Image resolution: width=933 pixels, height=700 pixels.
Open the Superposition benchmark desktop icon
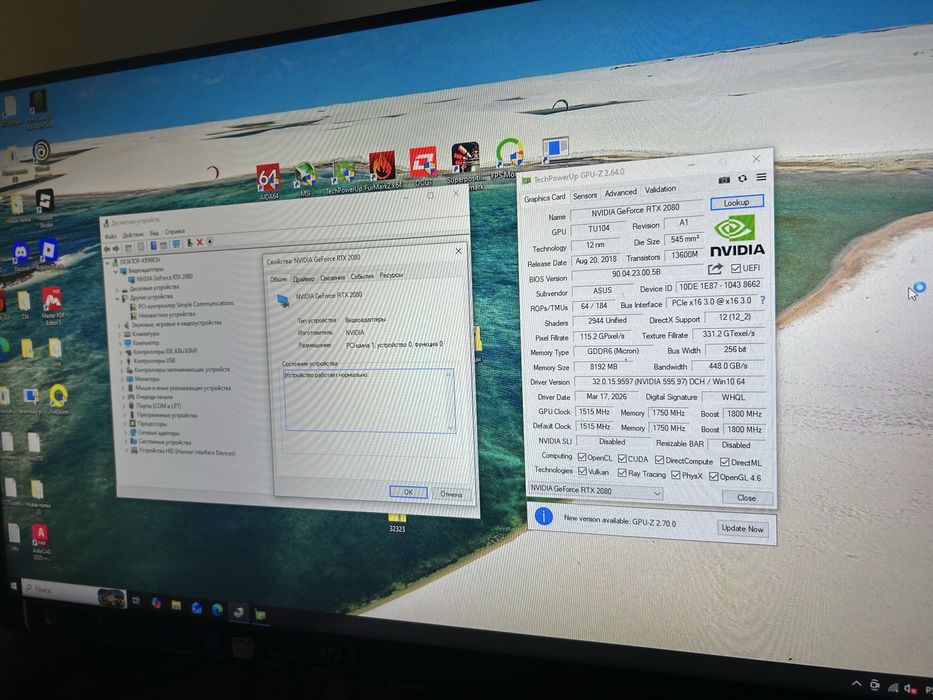pyautogui.click(x=465, y=157)
